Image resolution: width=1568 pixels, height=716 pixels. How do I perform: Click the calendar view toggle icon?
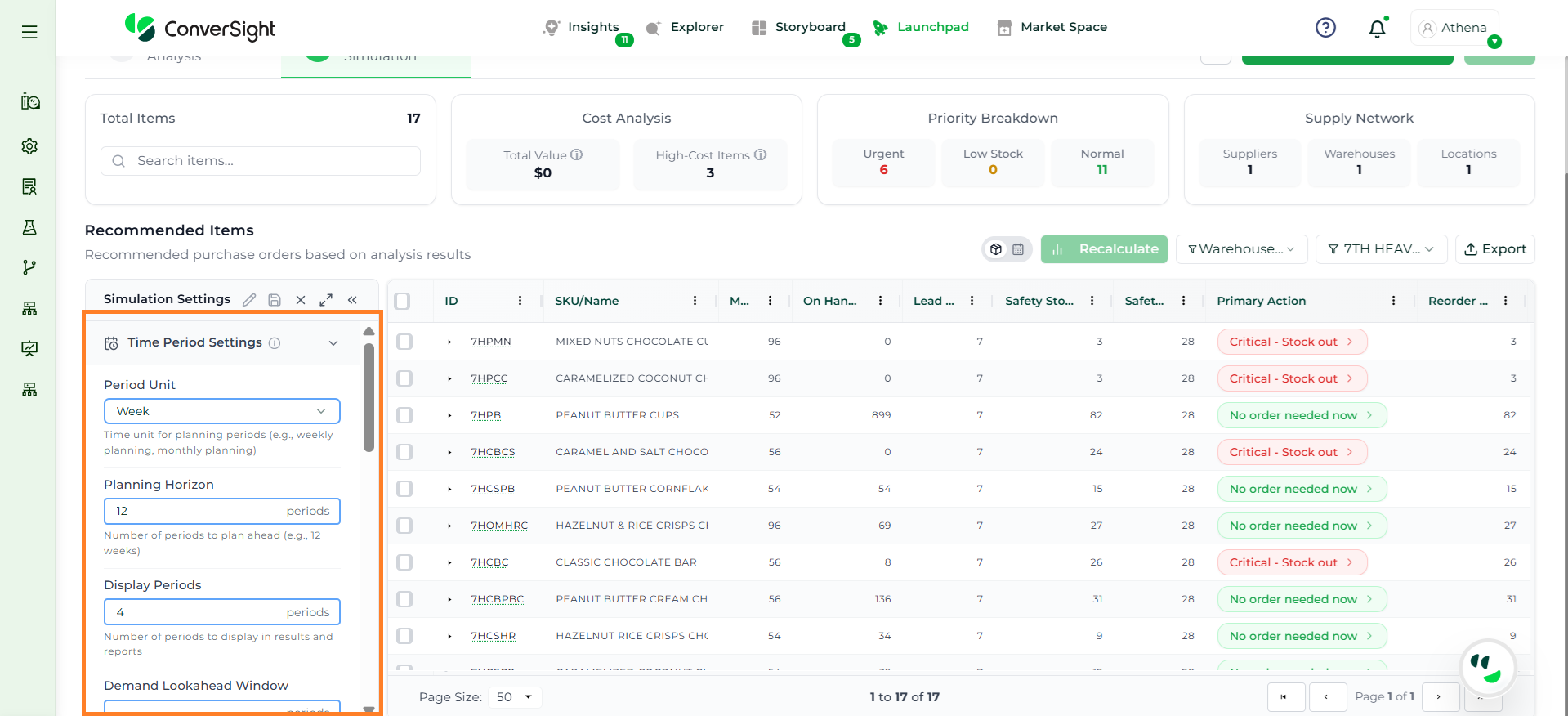coord(1018,249)
